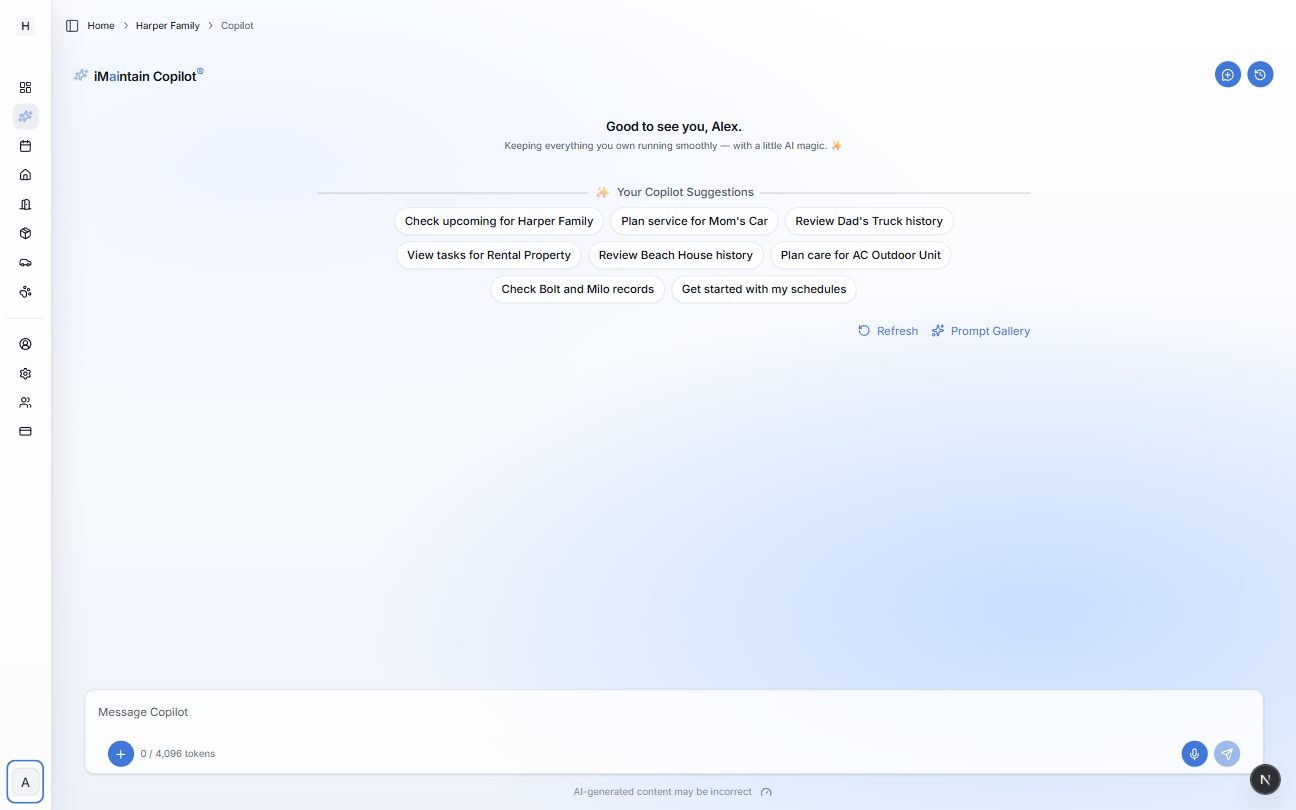Expand the AI disclaimer chevron at page bottom
The width and height of the screenshot is (1296, 810).
(x=766, y=791)
